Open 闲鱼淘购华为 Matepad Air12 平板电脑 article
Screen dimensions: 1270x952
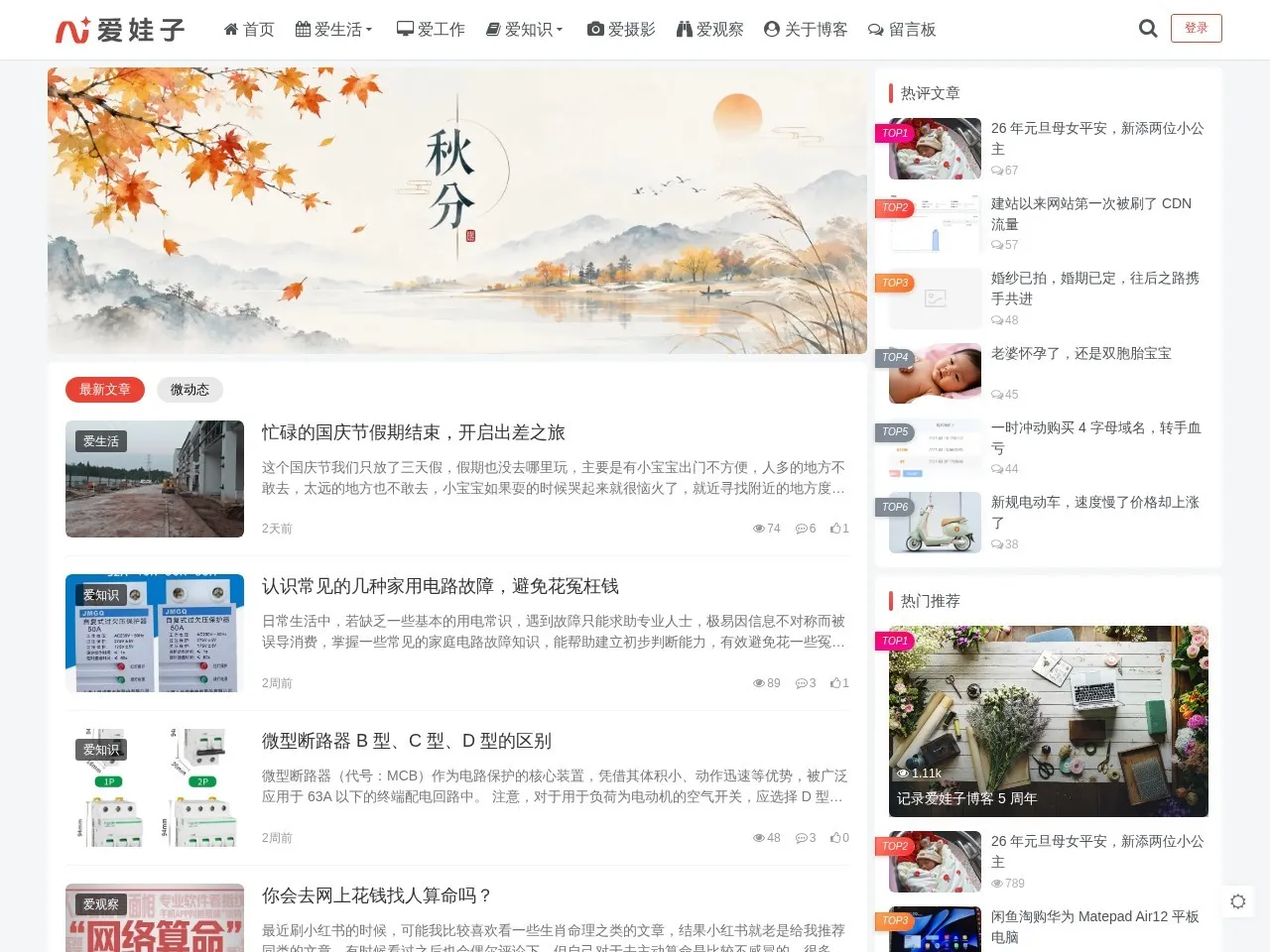pyautogui.click(x=1095, y=926)
